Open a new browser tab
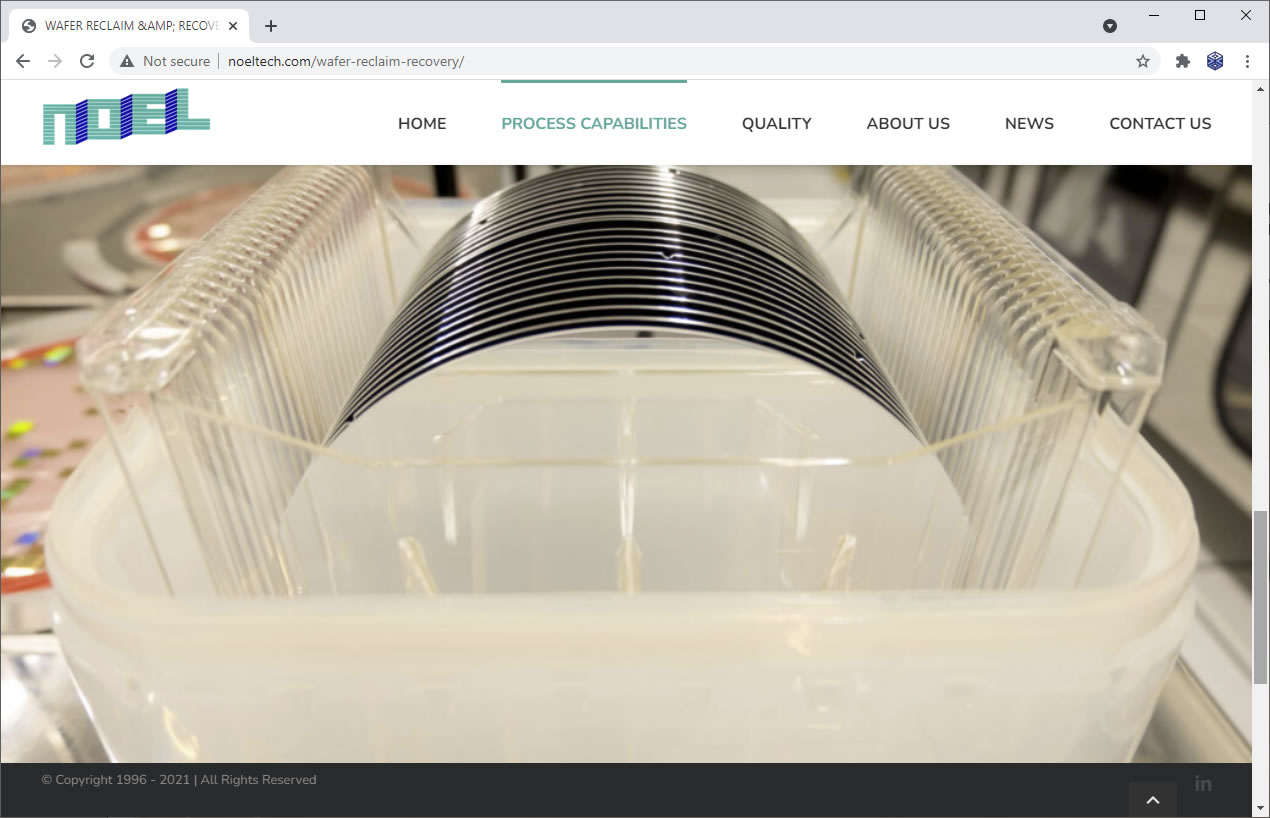 (x=271, y=26)
